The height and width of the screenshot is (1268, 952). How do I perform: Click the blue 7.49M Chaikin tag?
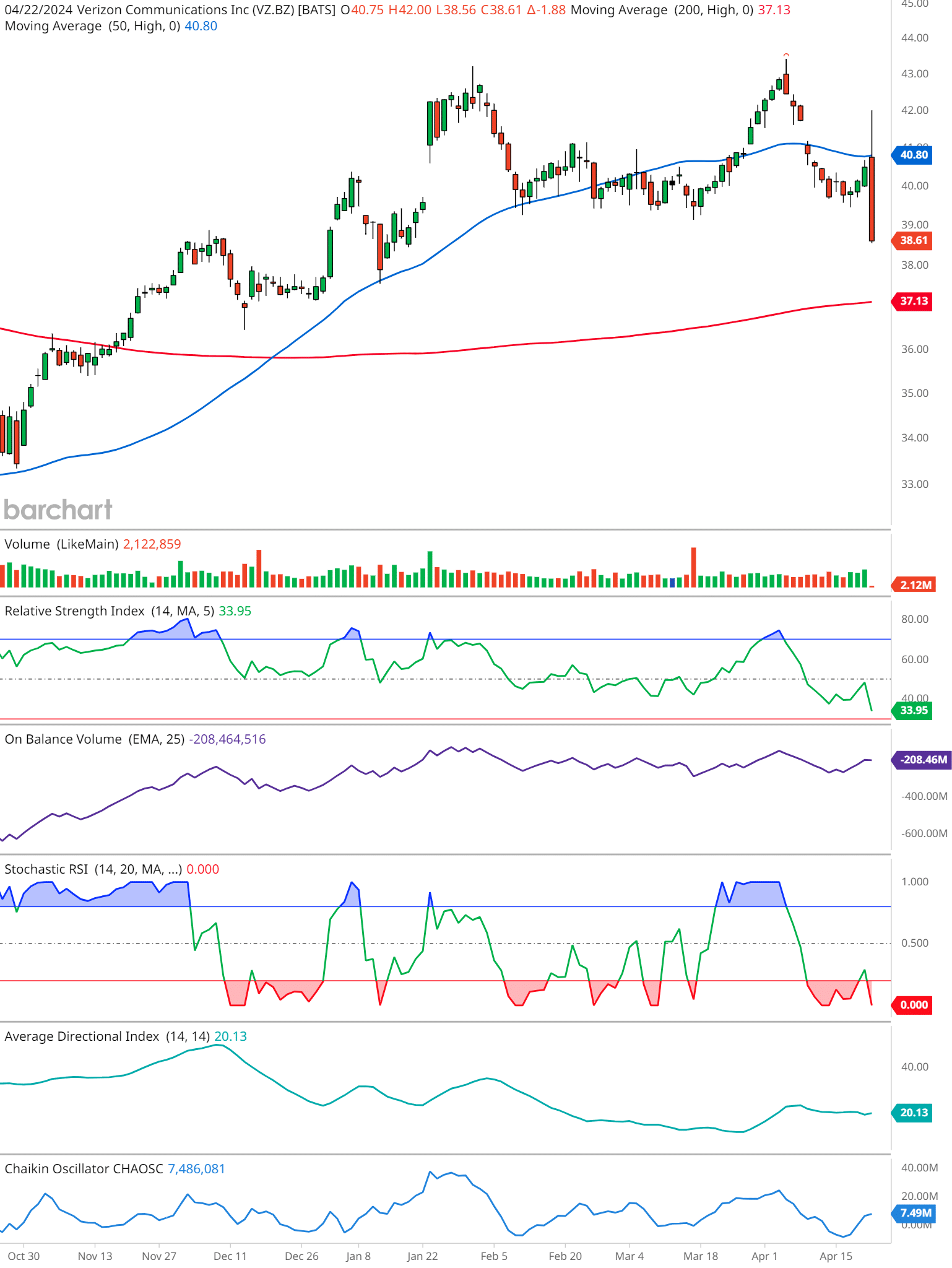pos(914,1213)
